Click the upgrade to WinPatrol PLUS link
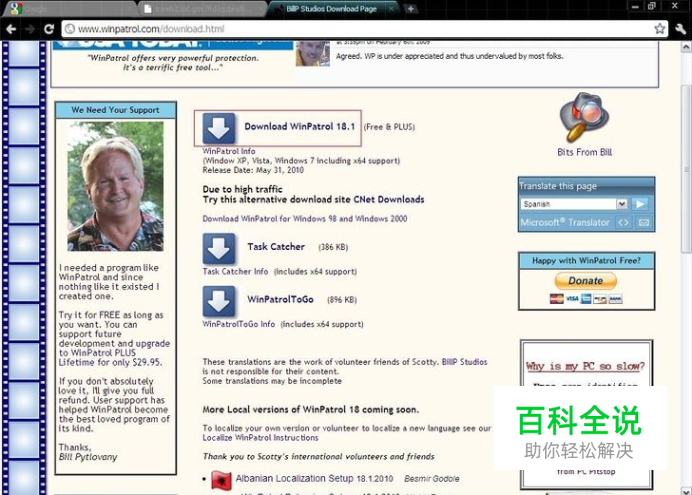 (115, 348)
